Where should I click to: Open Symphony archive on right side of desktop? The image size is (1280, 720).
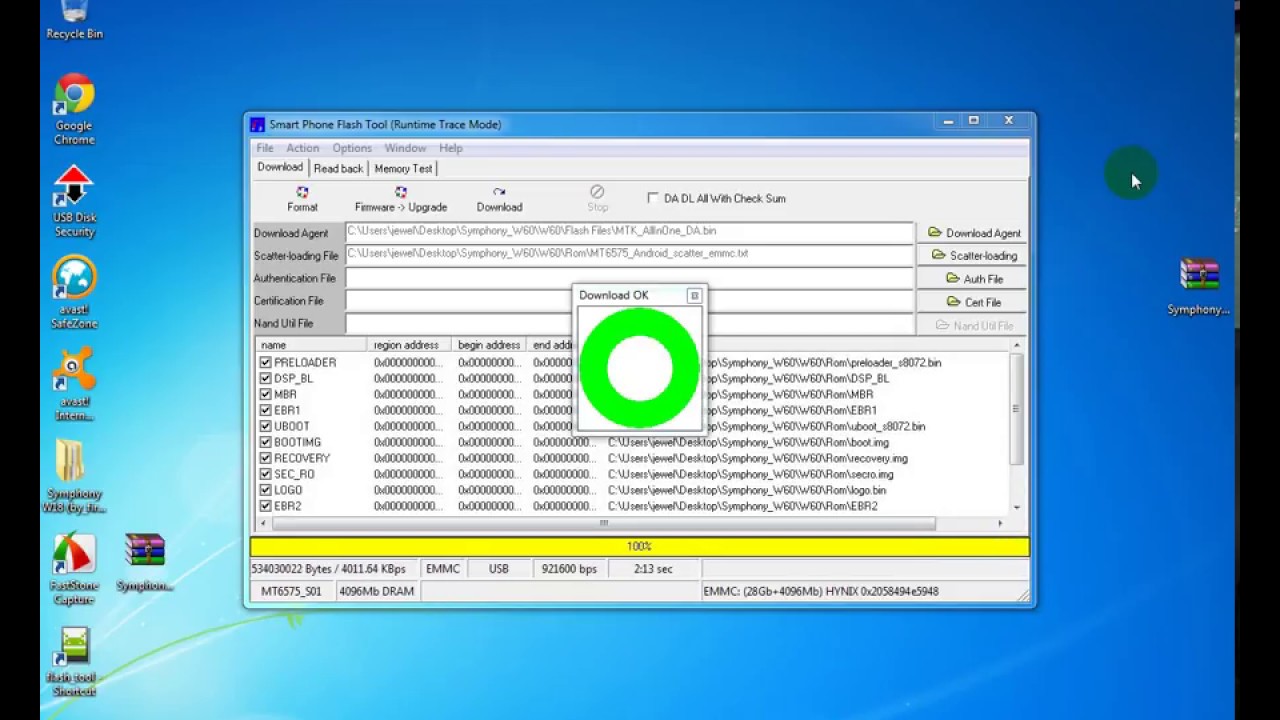pos(1198,288)
